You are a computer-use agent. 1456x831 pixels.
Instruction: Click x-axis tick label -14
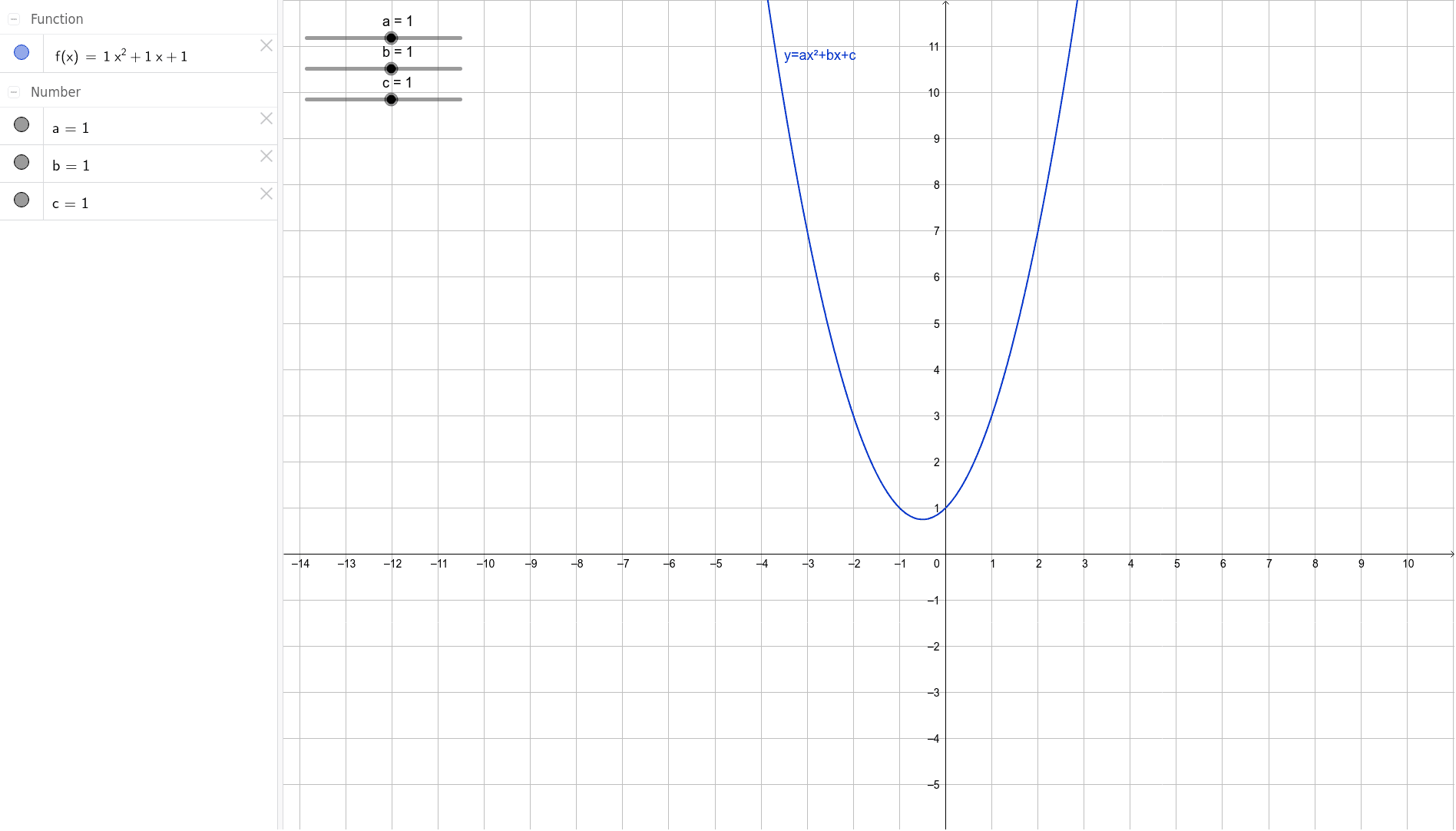click(300, 564)
